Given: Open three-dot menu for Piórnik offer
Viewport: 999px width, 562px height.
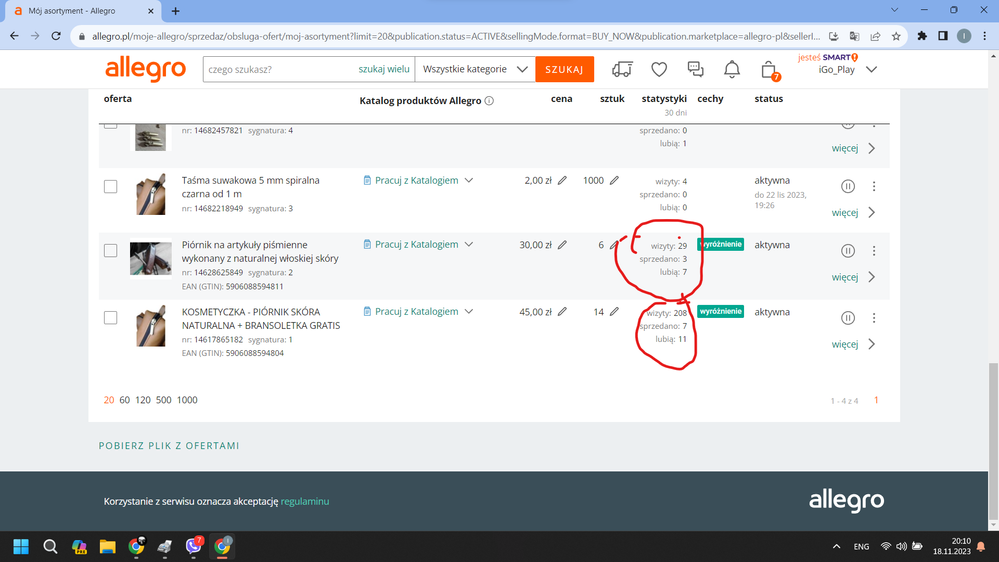Looking at the screenshot, I should click(874, 250).
